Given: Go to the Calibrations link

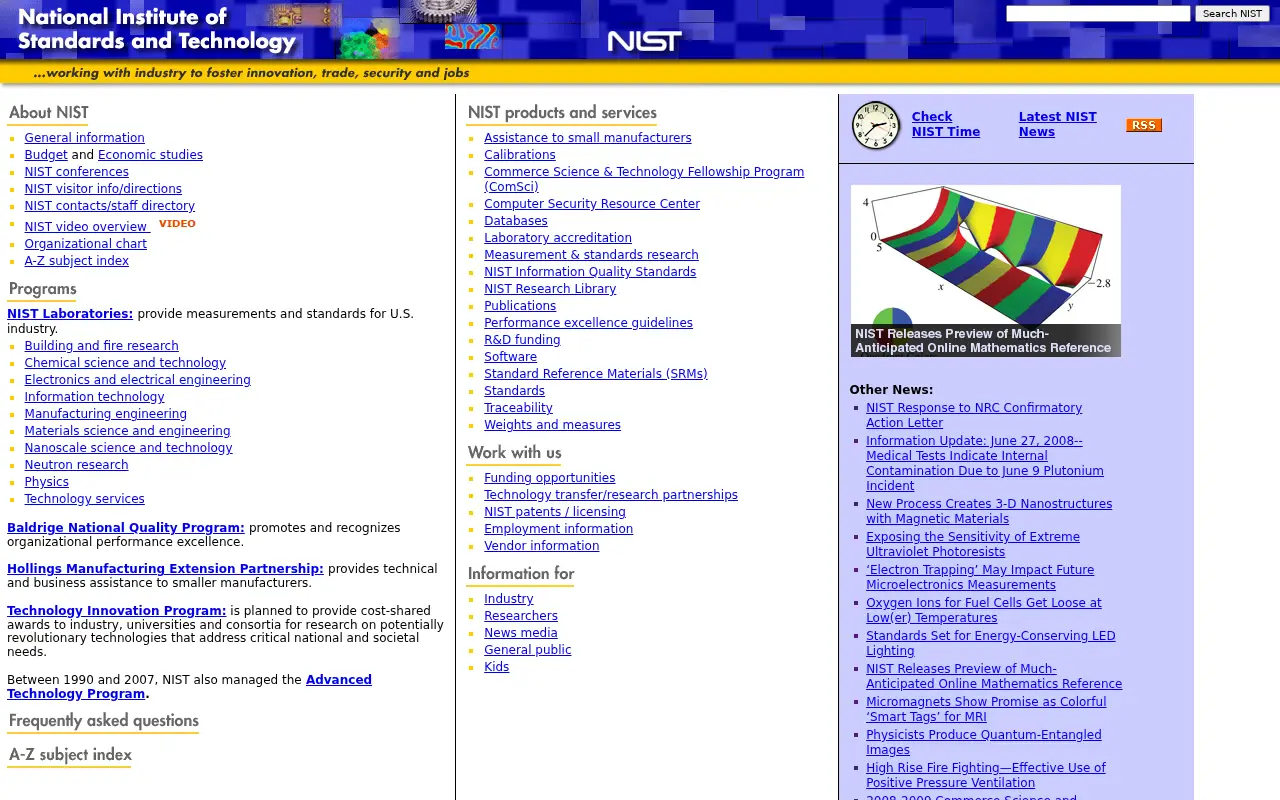Looking at the screenshot, I should coord(519,155).
